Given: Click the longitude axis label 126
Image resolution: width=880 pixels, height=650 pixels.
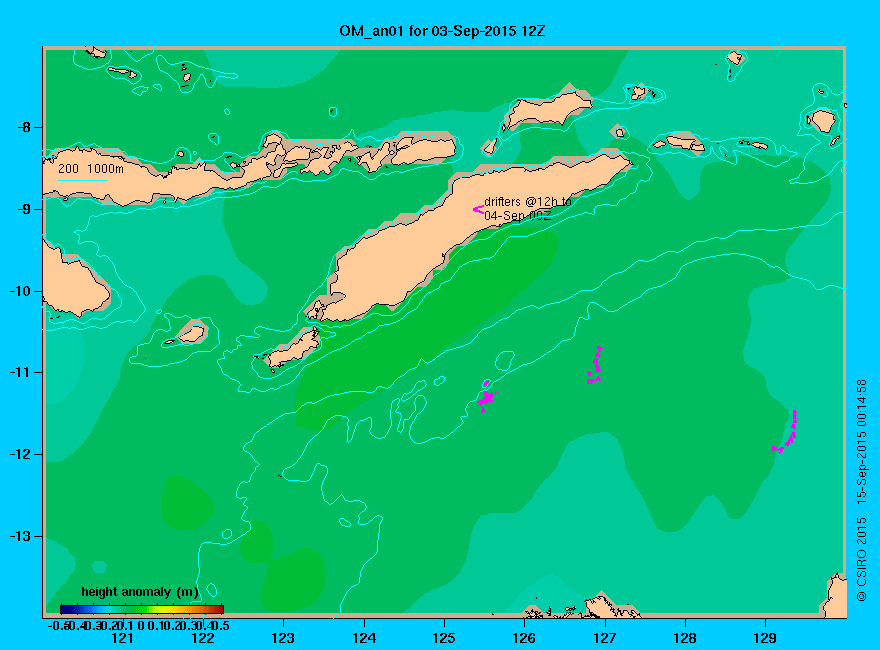Looking at the screenshot, I should click(524, 638).
